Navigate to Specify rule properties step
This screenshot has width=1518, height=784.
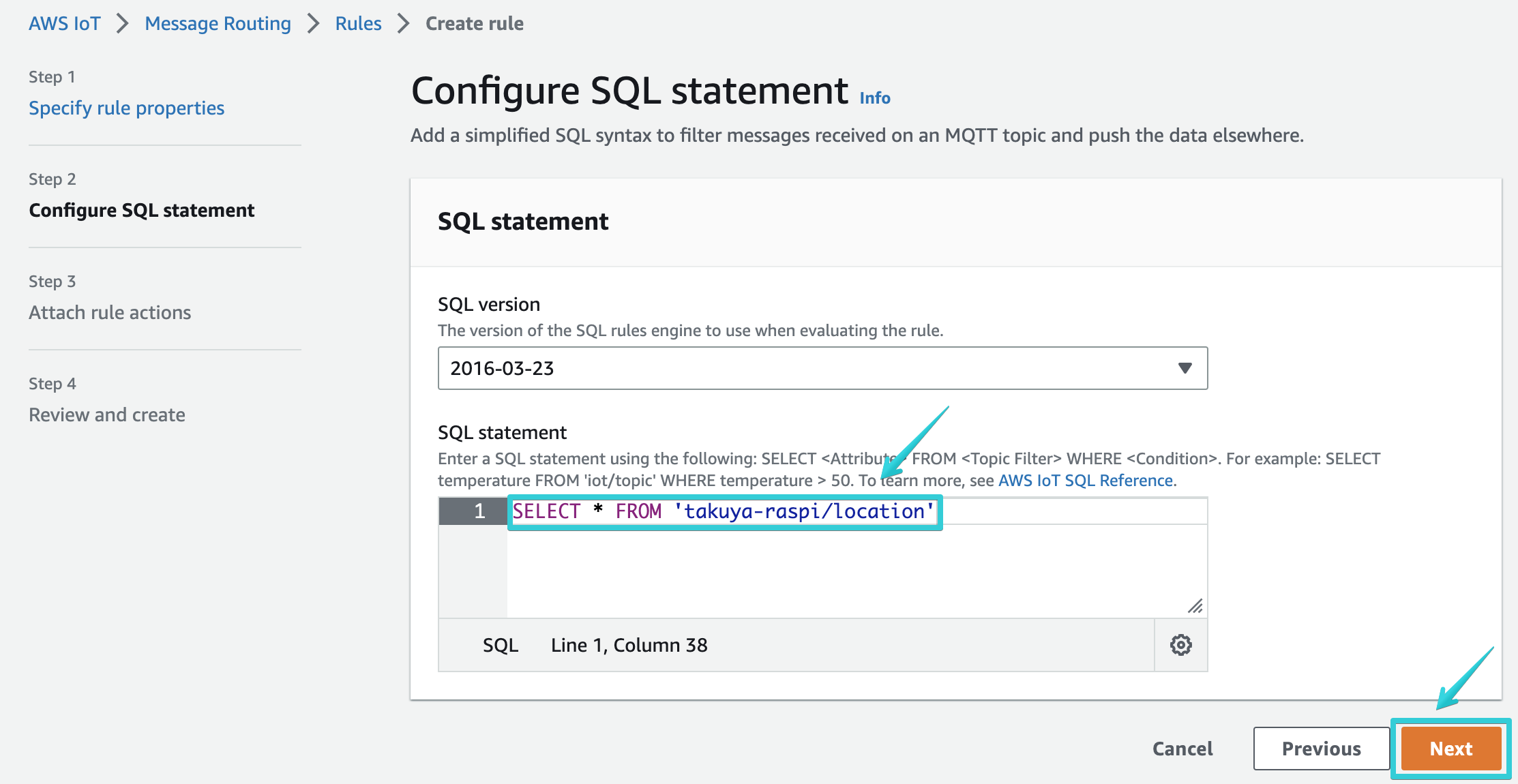click(x=126, y=107)
